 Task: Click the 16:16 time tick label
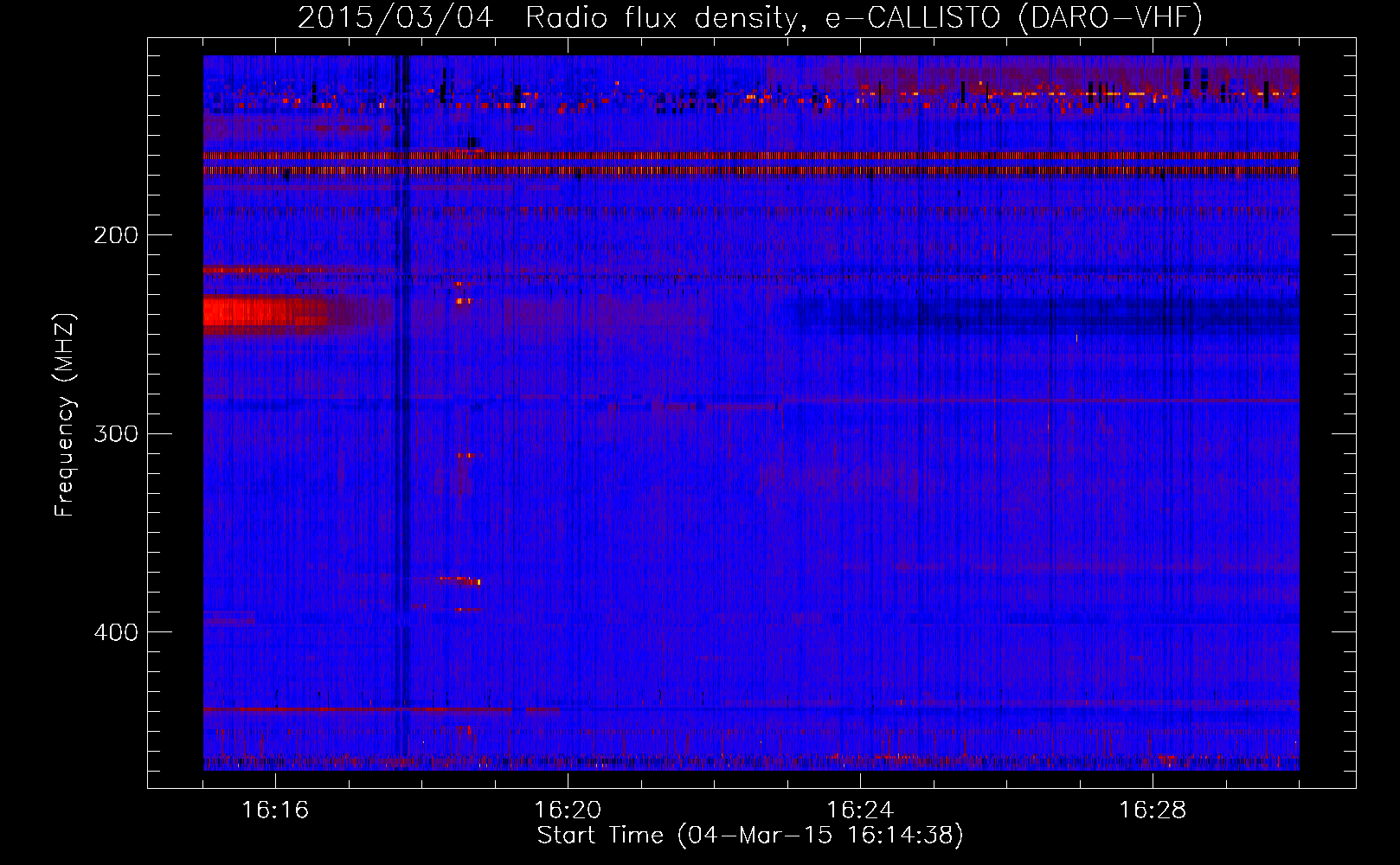coord(275,810)
